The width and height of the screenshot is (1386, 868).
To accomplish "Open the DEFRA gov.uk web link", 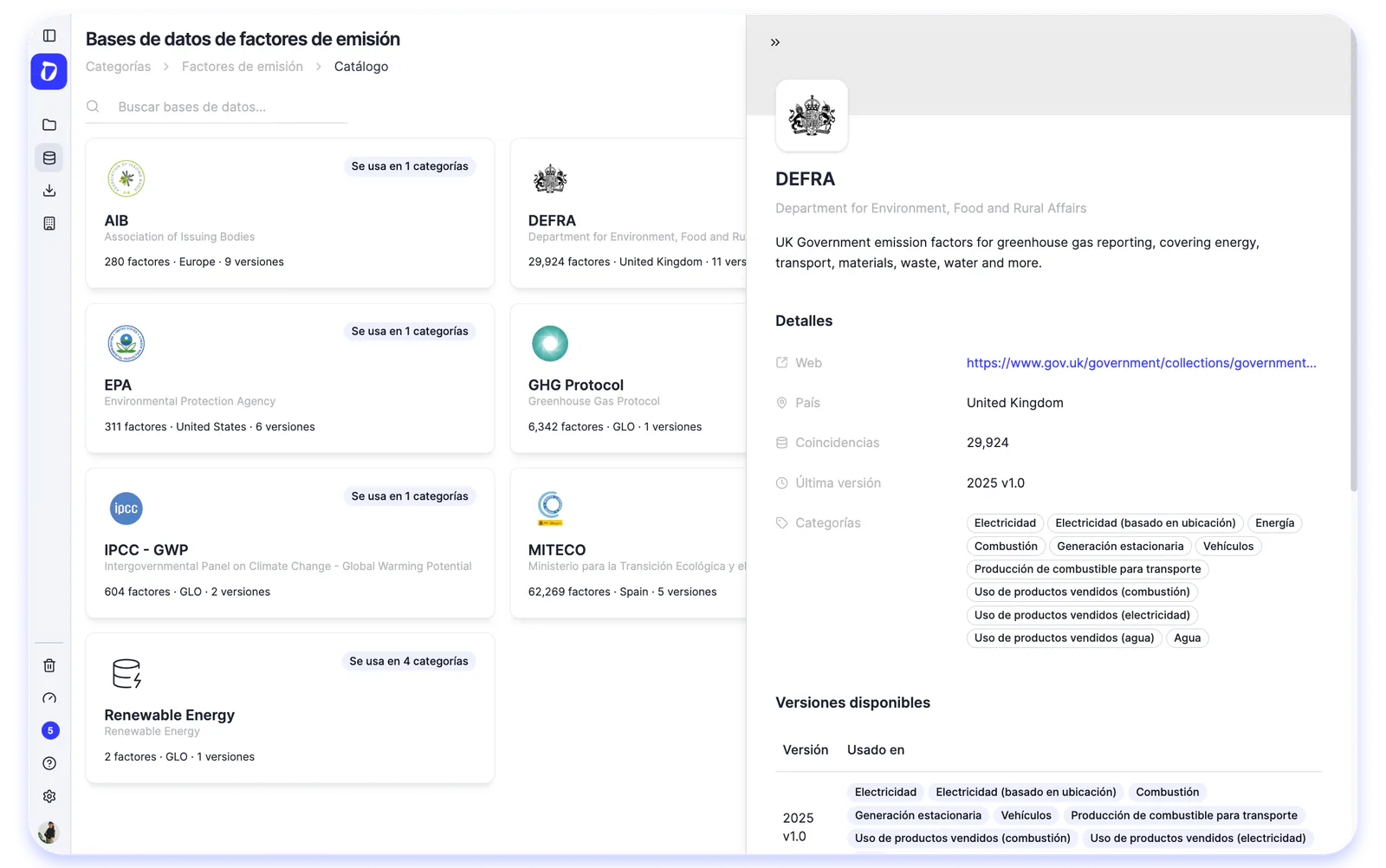I will [1141, 363].
